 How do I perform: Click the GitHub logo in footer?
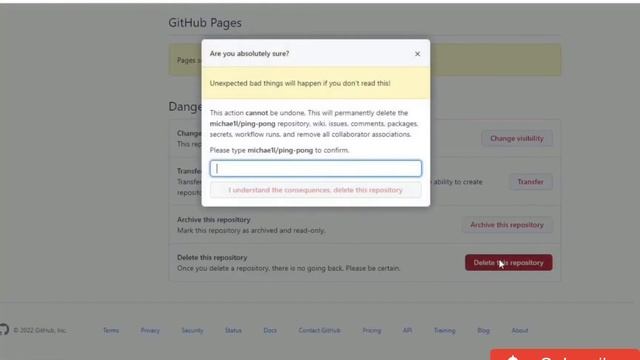(x=4, y=329)
